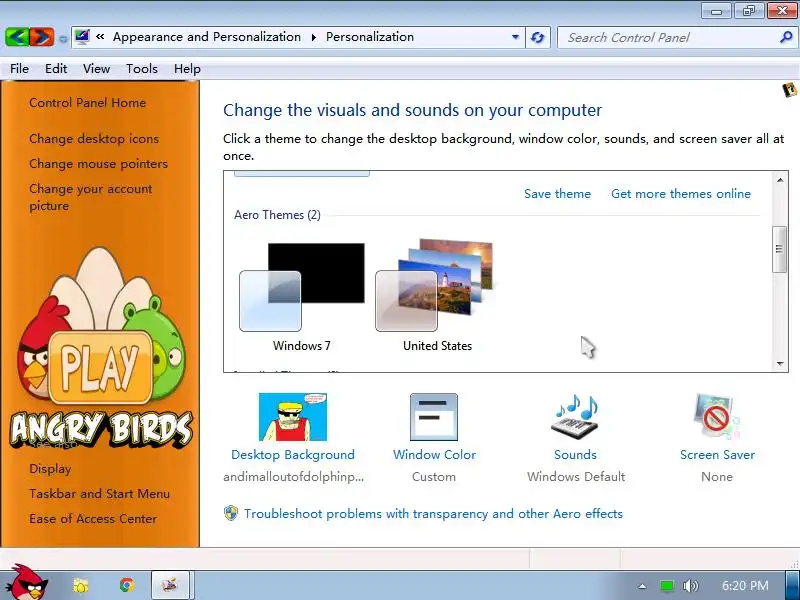Click the orange Forward navigation arrow
The height and width of the screenshot is (600, 800).
(x=42, y=37)
